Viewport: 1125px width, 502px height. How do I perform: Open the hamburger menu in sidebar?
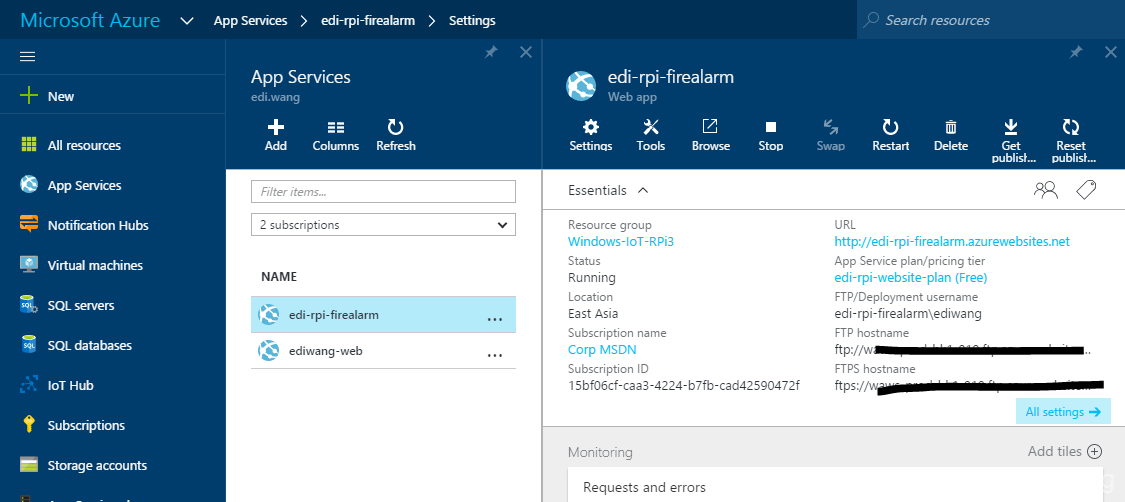coord(28,57)
